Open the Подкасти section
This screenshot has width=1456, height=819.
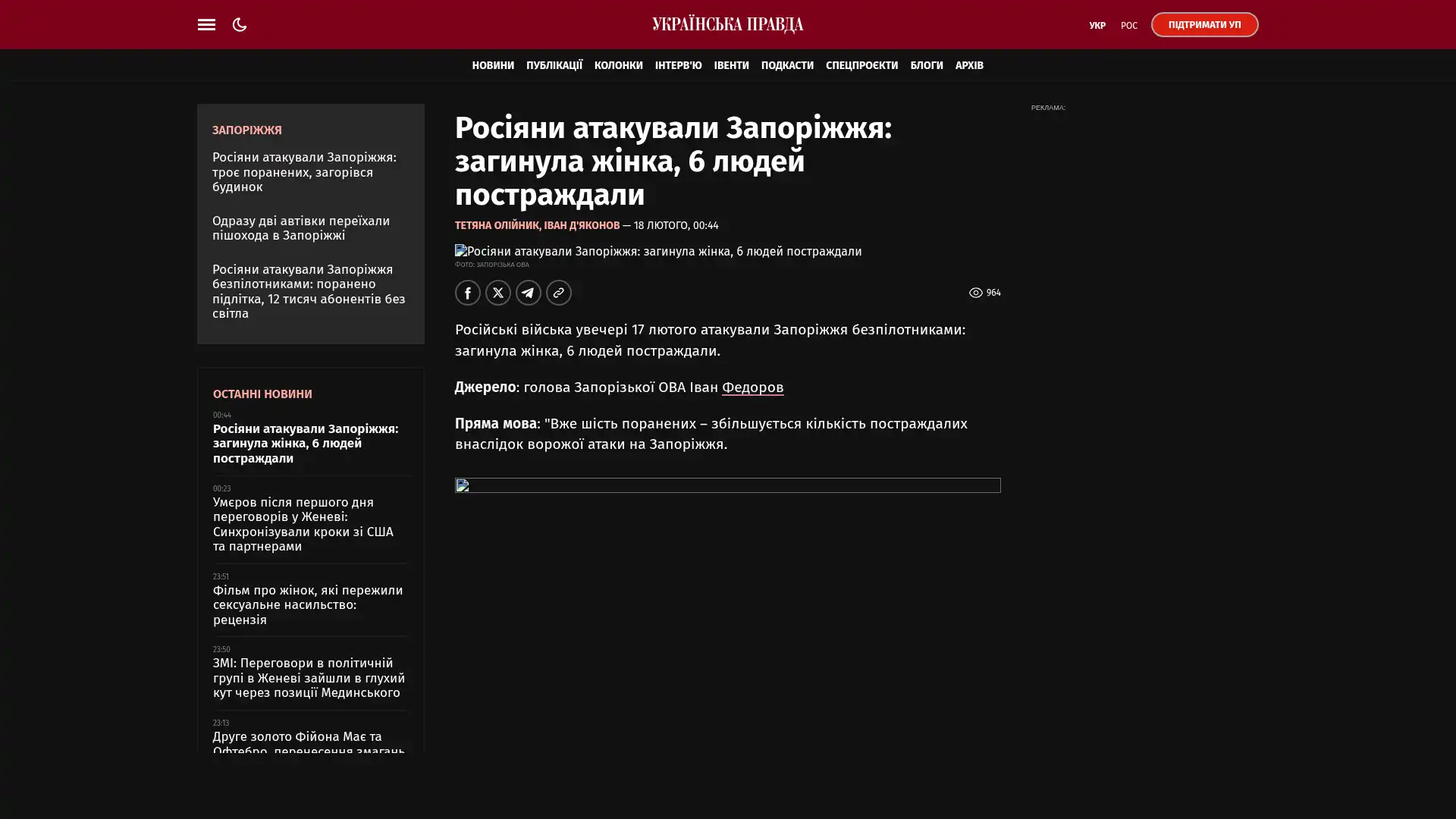(x=786, y=65)
